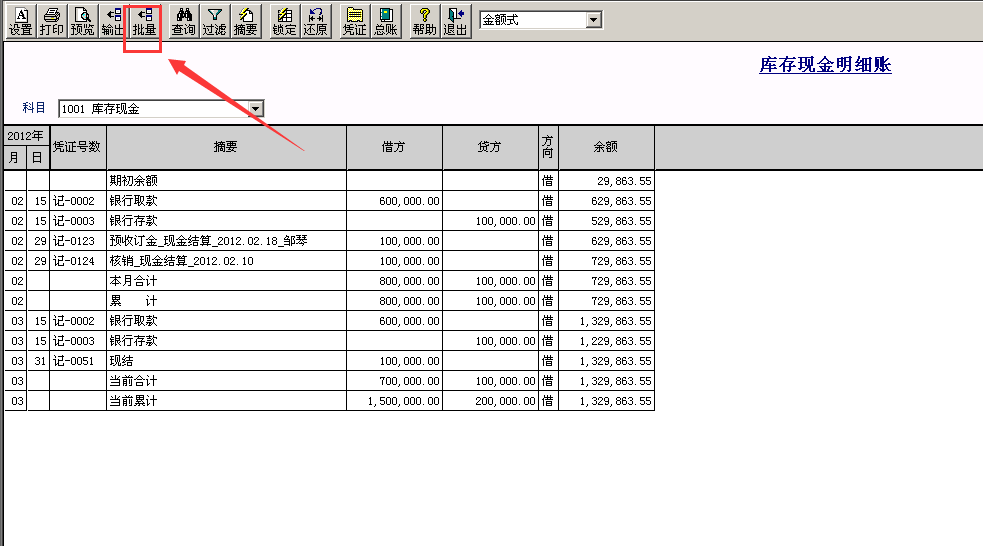Open the 摘要 (Summary) toolbar icon
The width and height of the screenshot is (983, 546).
click(x=245, y=21)
